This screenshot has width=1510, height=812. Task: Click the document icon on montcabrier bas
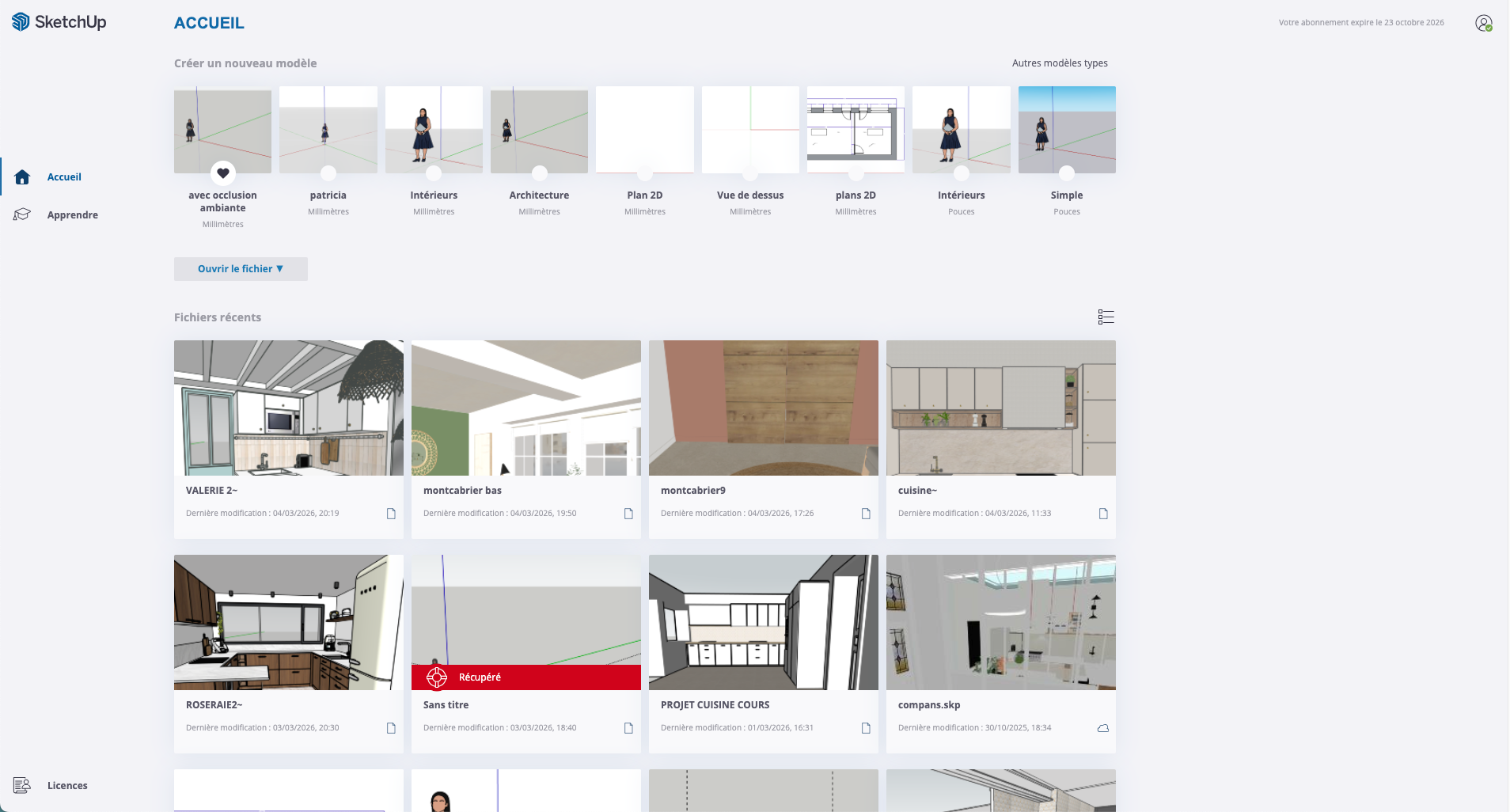628,513
